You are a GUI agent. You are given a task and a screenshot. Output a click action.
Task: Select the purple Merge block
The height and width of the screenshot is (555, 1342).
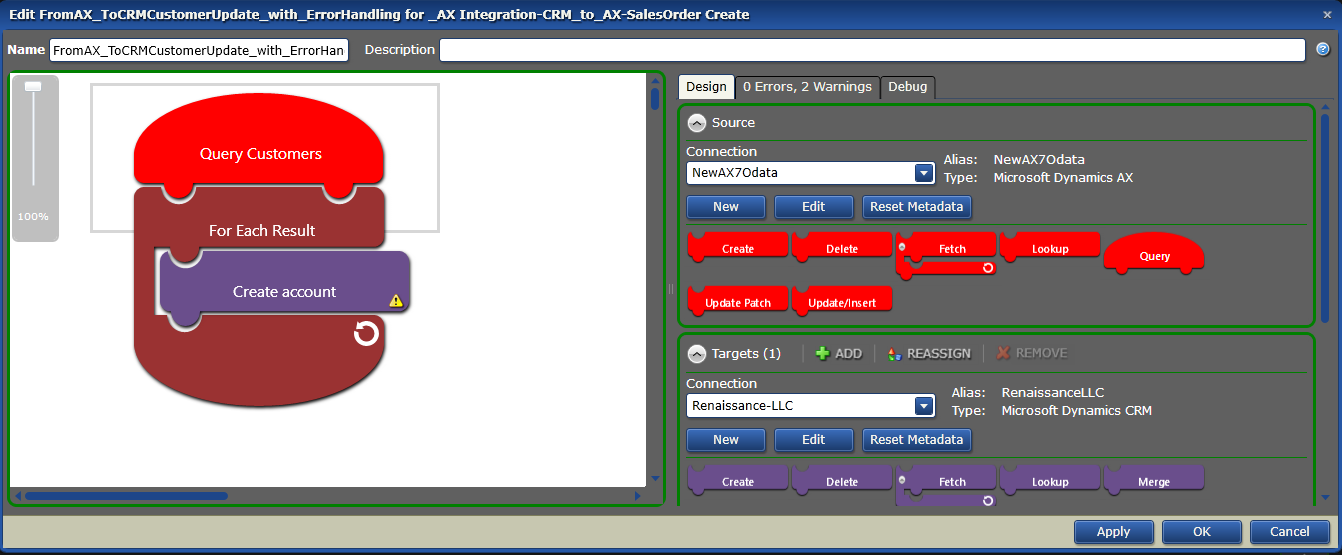(1154, 480)
